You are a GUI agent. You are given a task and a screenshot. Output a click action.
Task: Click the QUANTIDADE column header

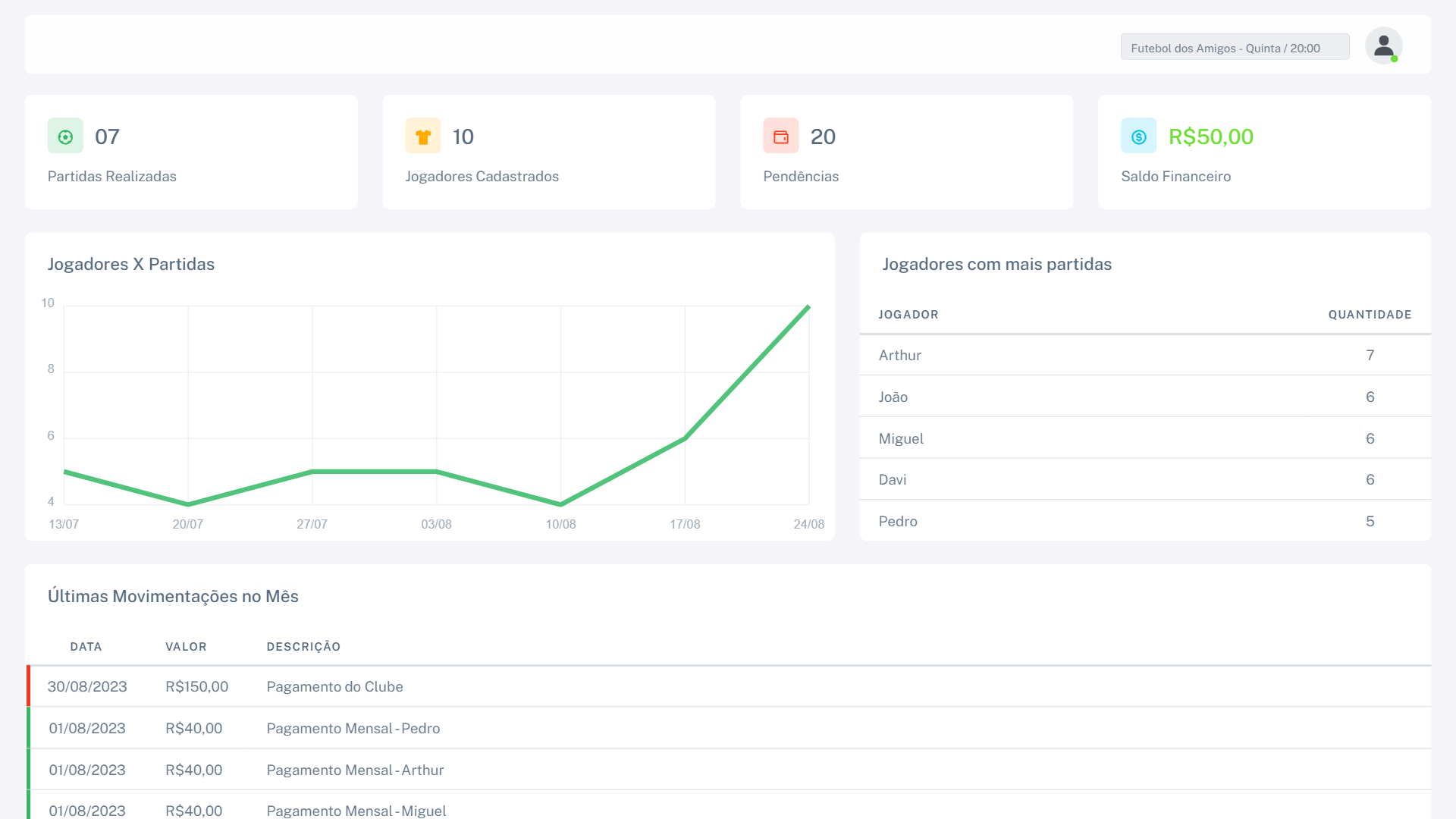point(1370,315)
